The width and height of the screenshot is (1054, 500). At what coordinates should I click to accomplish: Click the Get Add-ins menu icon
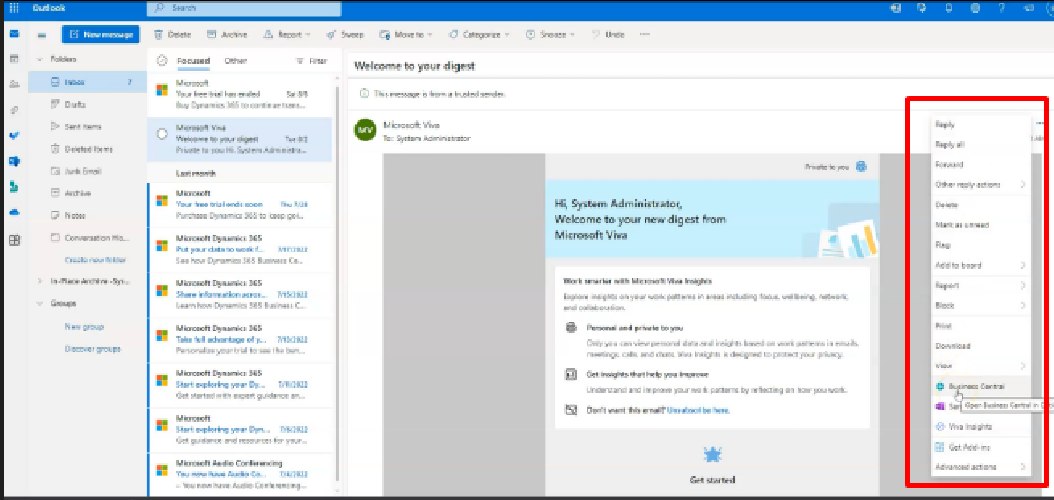tap(940, 447)
